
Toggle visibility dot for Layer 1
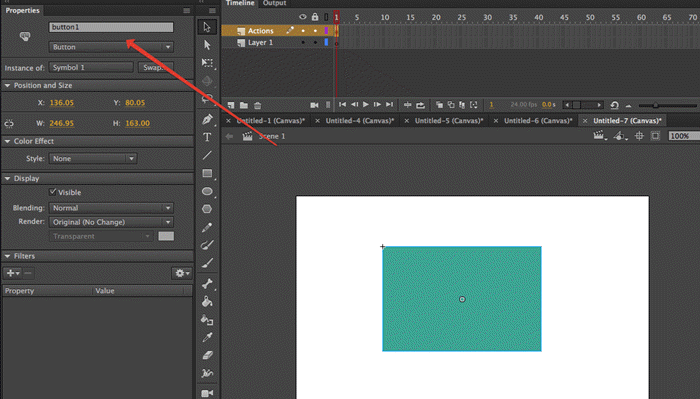[x=303, y=42]
